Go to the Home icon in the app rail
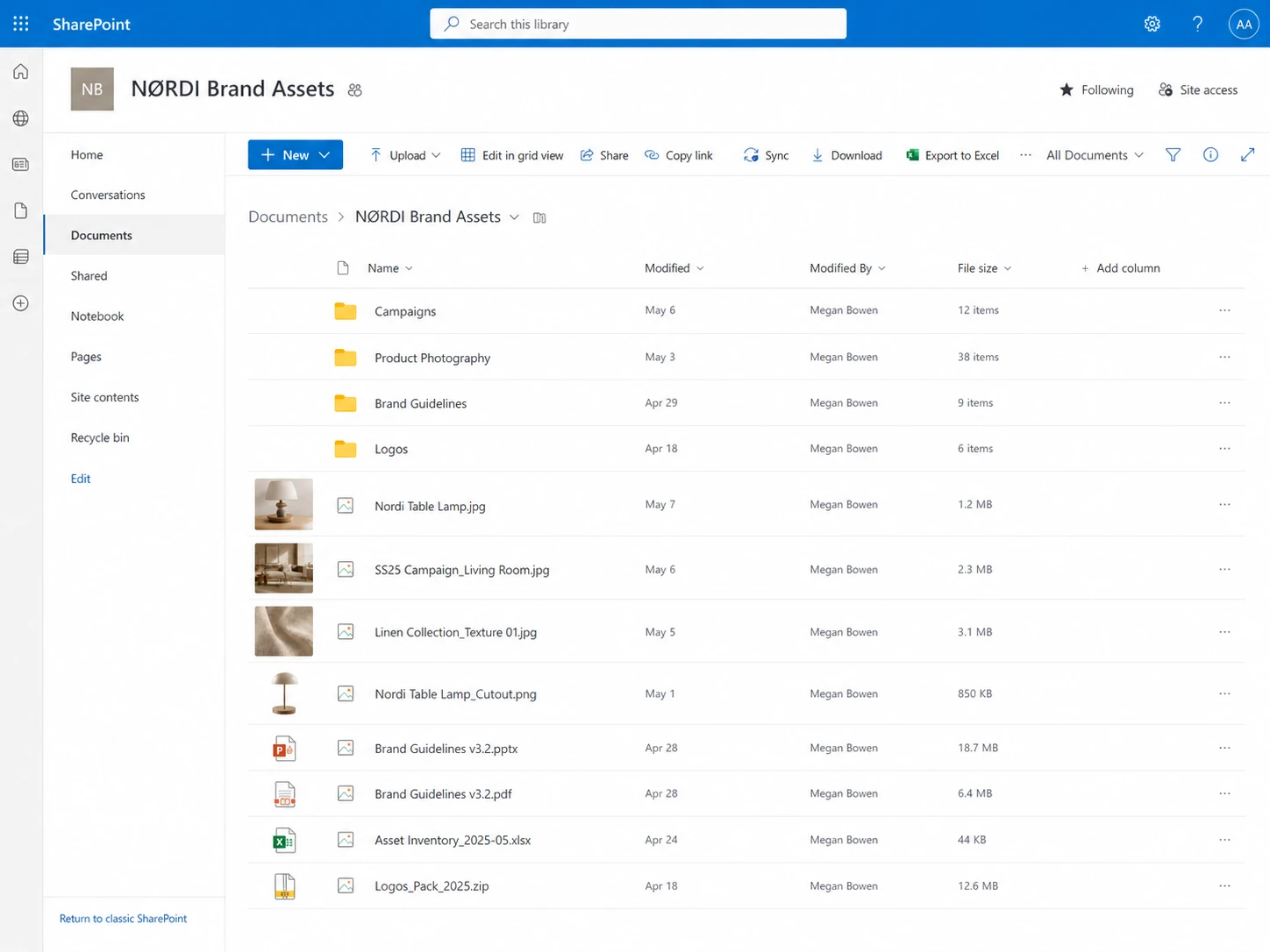 click(21, 72)
